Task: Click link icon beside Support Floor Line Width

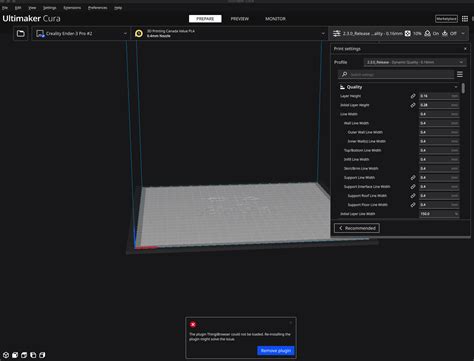Action: click(x=413, y=205)
